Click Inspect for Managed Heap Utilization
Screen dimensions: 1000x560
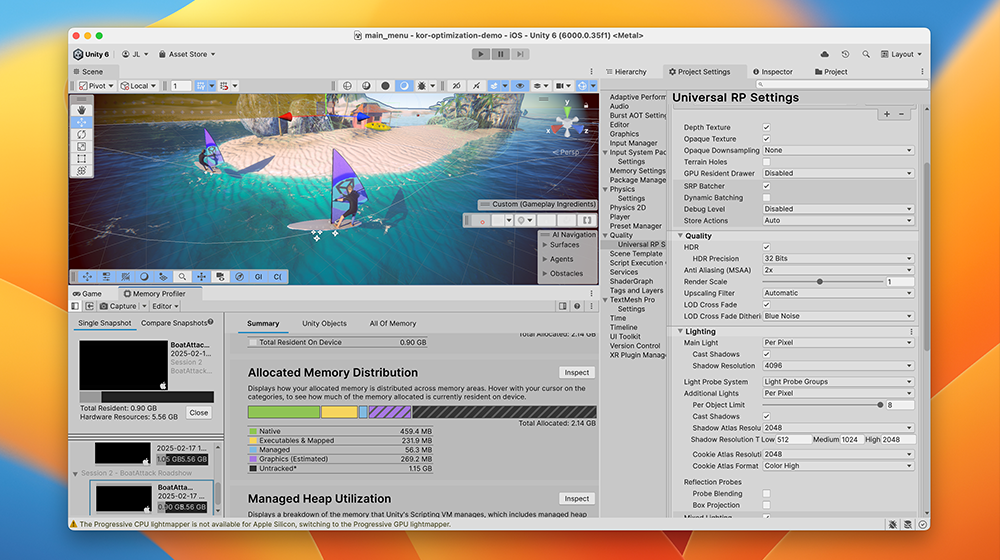(x=577, y=499)
